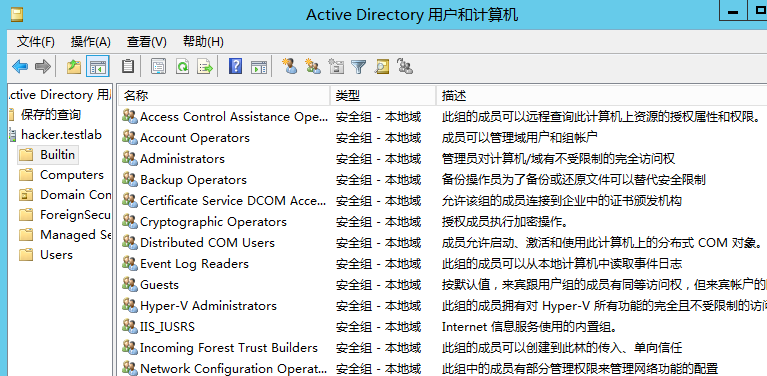This screenshot has height=376, width=767.
Task: Click description 成员可以管理域用户和组帐户
Action: click(x=519, y=138)
